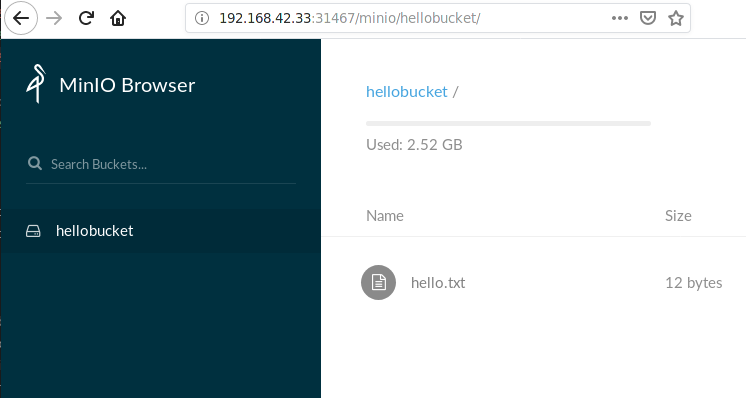
Task: Save the page to Pocket icon
Action: tap(648, 18)
